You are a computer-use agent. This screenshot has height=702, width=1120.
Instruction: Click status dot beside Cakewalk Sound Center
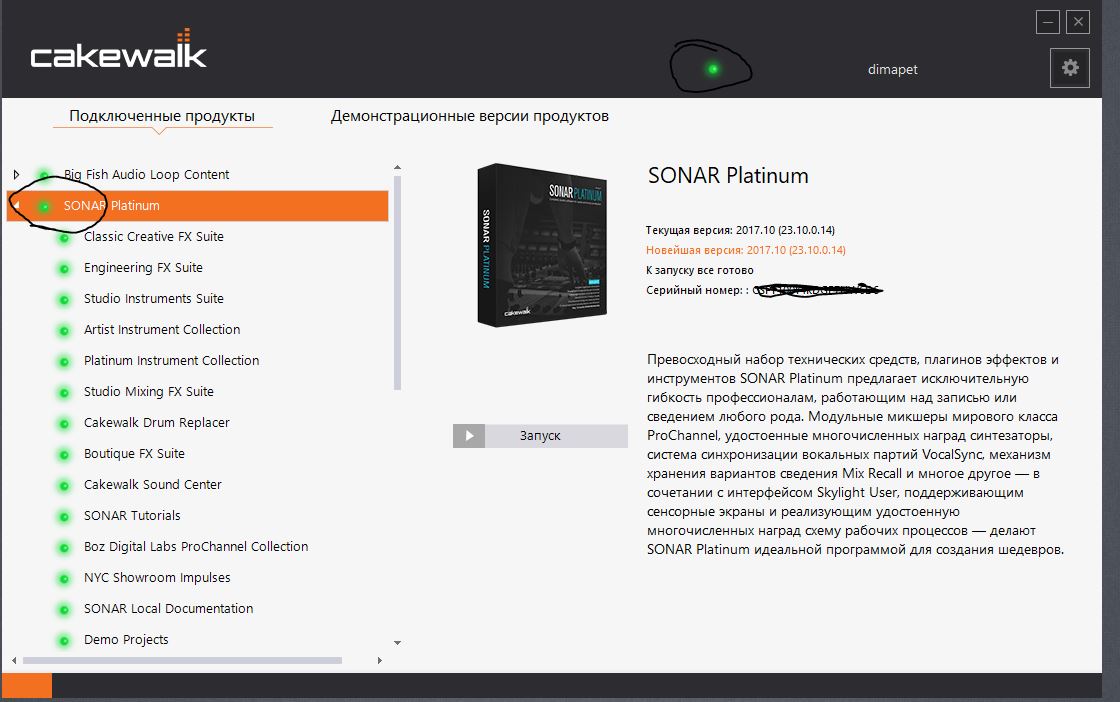64,486
